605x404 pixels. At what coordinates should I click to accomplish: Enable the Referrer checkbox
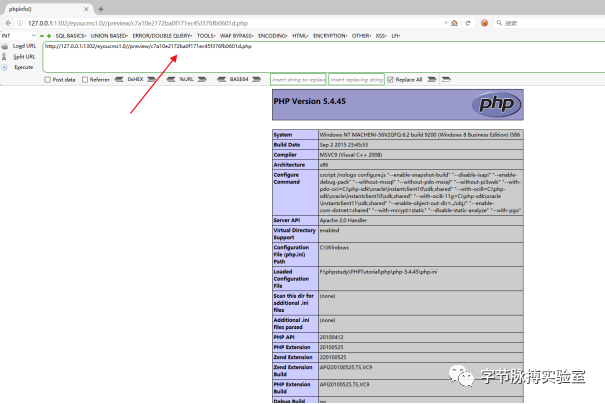tap(85, 80)
